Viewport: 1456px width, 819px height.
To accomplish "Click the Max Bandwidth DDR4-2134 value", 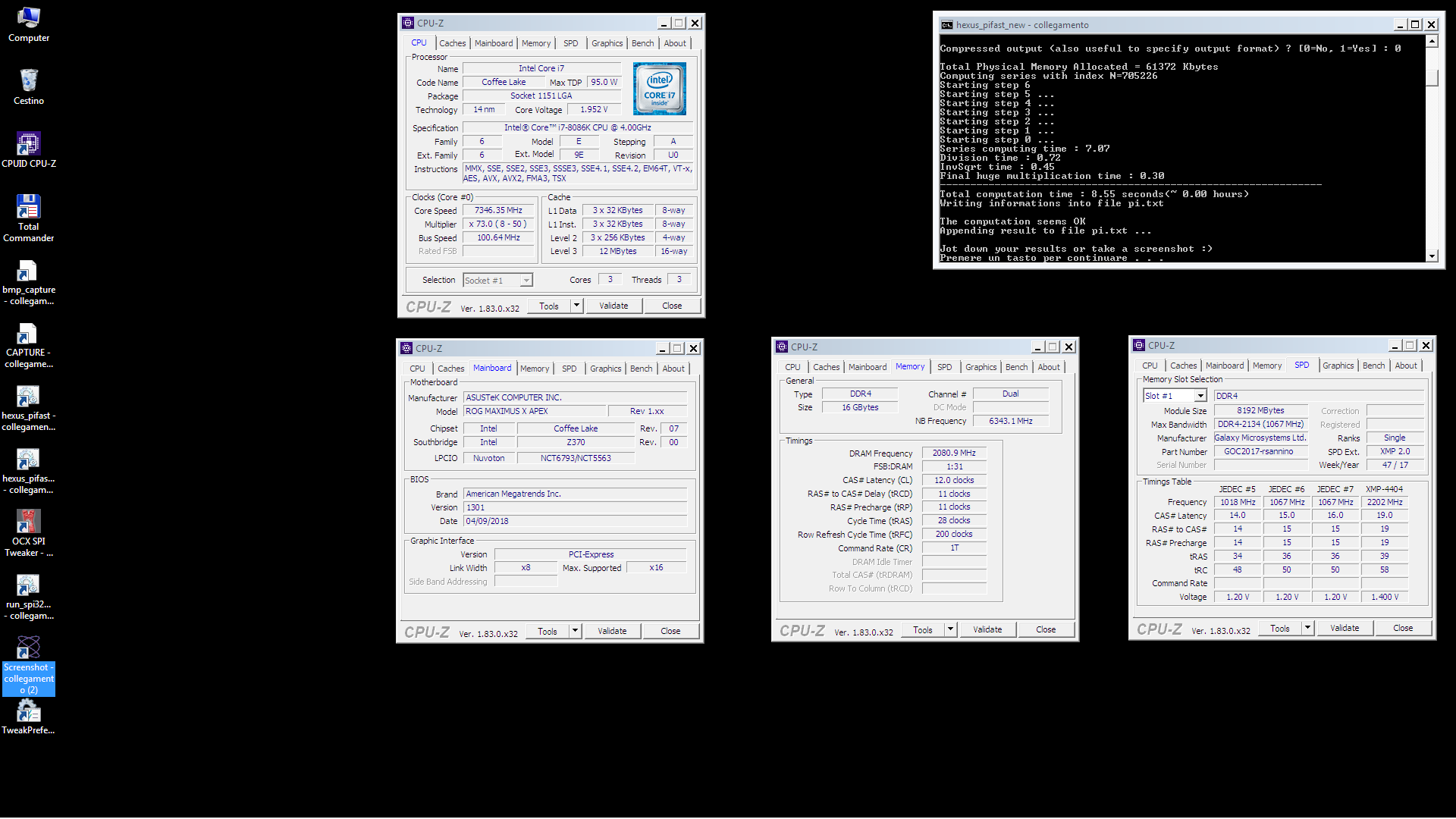I will point(1260,425).
